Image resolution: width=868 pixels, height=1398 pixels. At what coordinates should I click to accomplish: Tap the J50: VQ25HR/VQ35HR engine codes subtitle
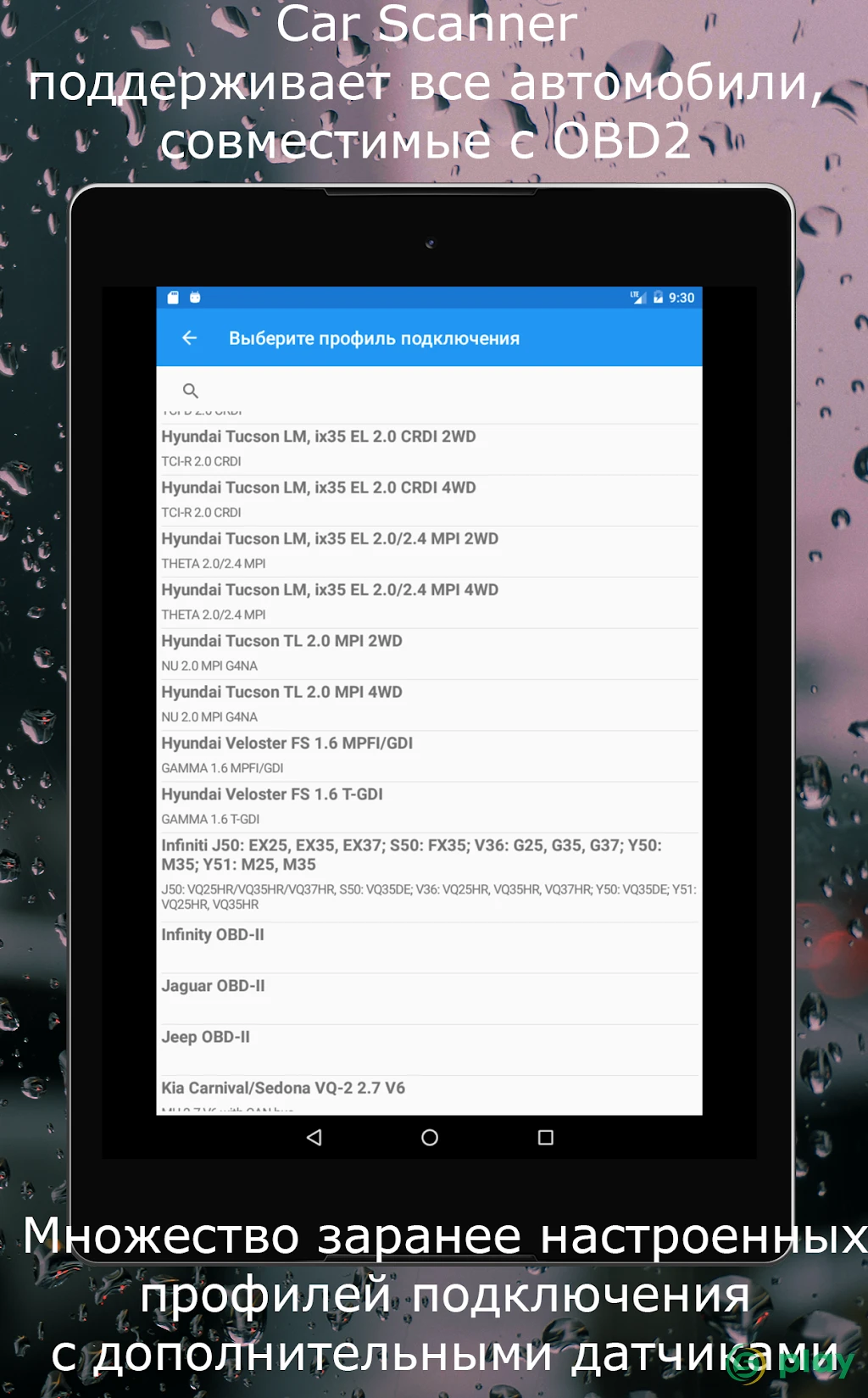point(429,897)
